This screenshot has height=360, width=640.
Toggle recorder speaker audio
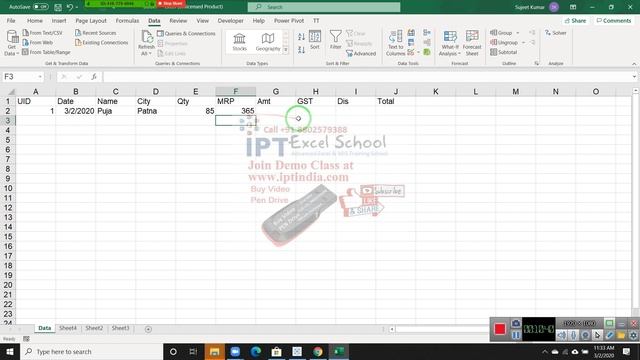pyautogui.click(x=562, y=335)
